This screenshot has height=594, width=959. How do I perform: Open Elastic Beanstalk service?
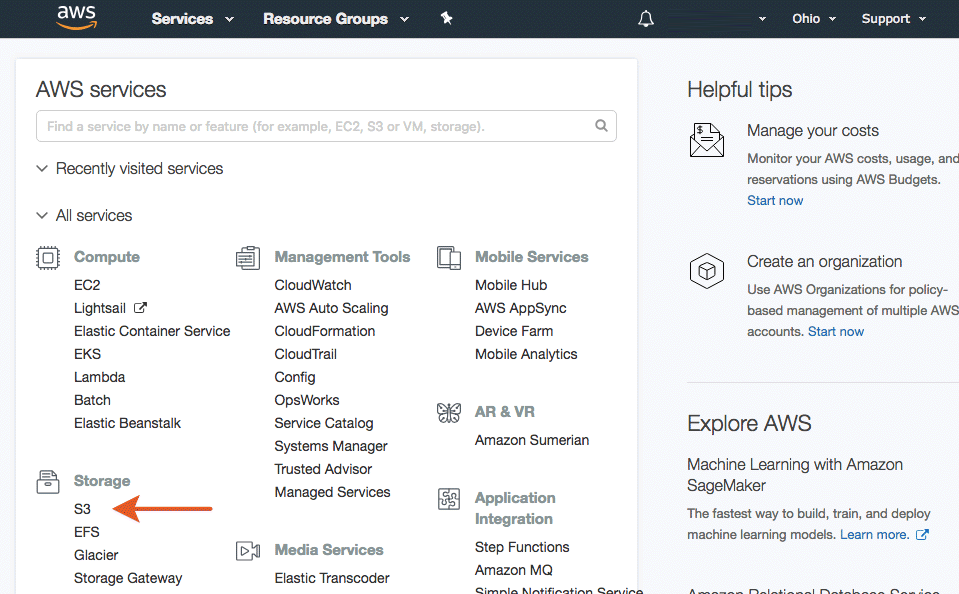[127, 423]
